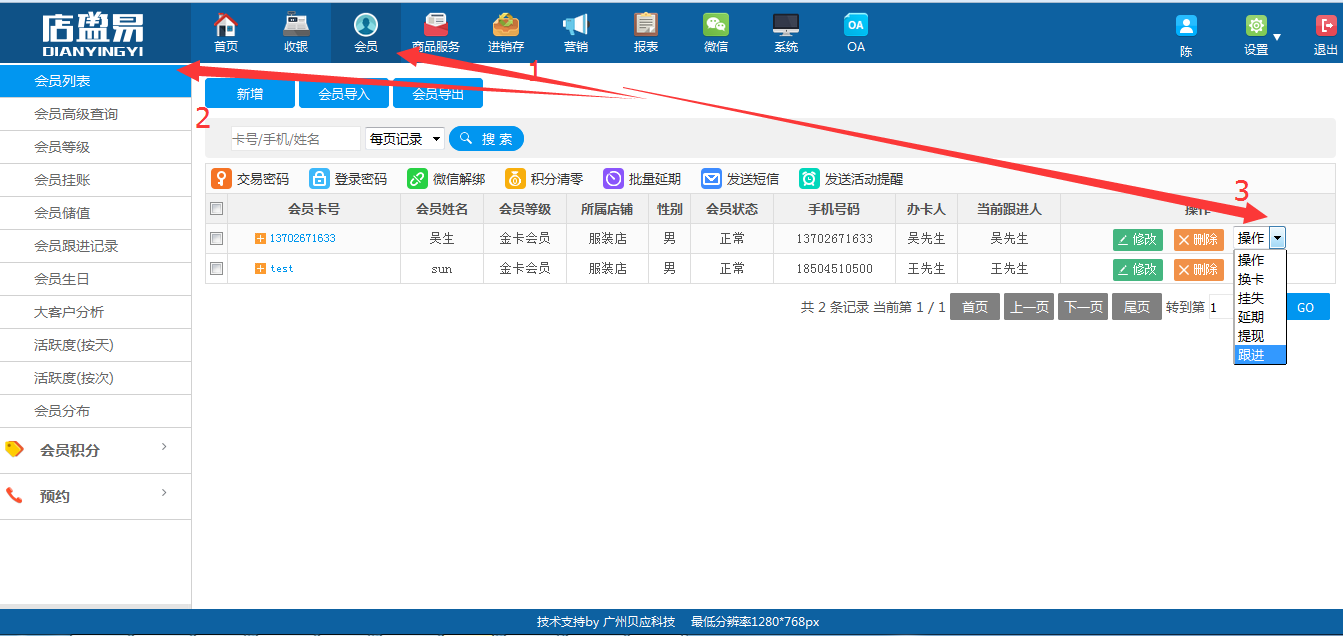
Task: Click the 会员导出 export button
Action: [x=438, y=94]
